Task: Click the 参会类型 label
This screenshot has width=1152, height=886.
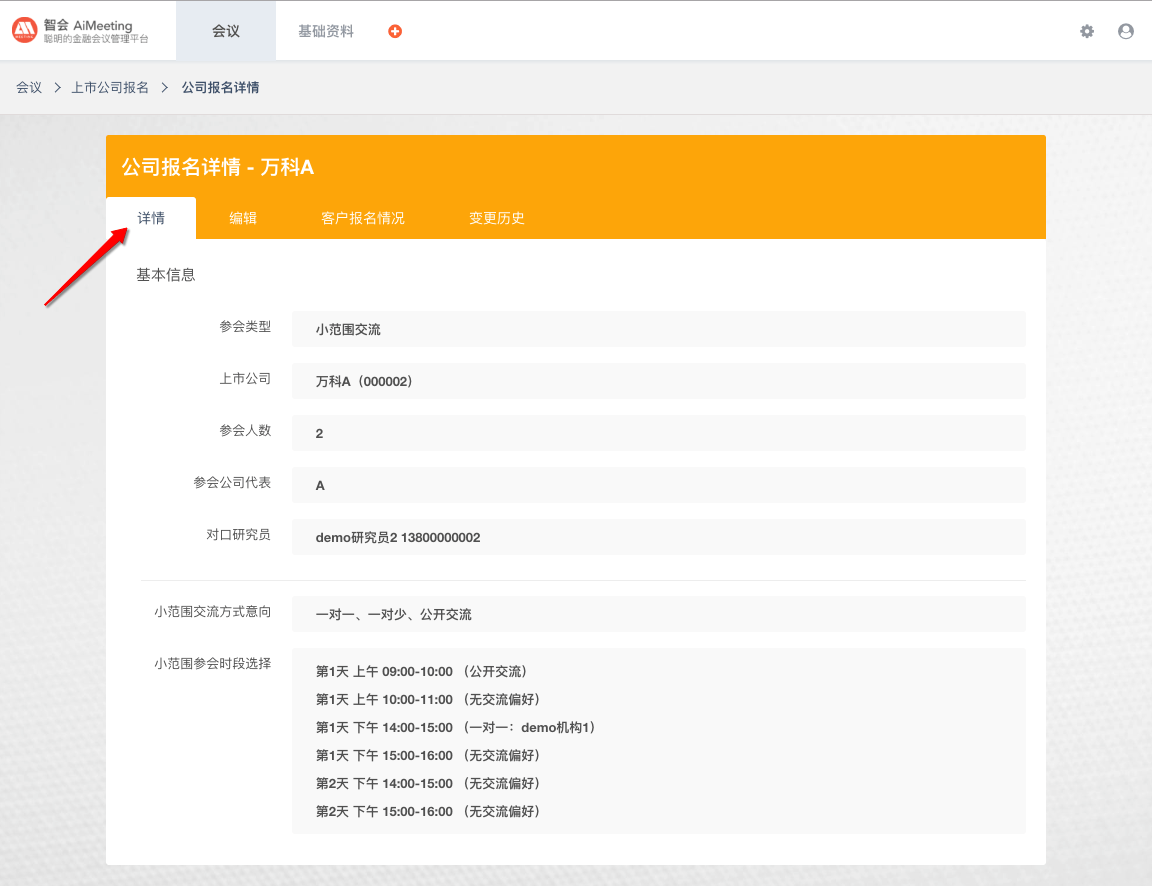Action: pyautogui.click(x=245, y=326)
